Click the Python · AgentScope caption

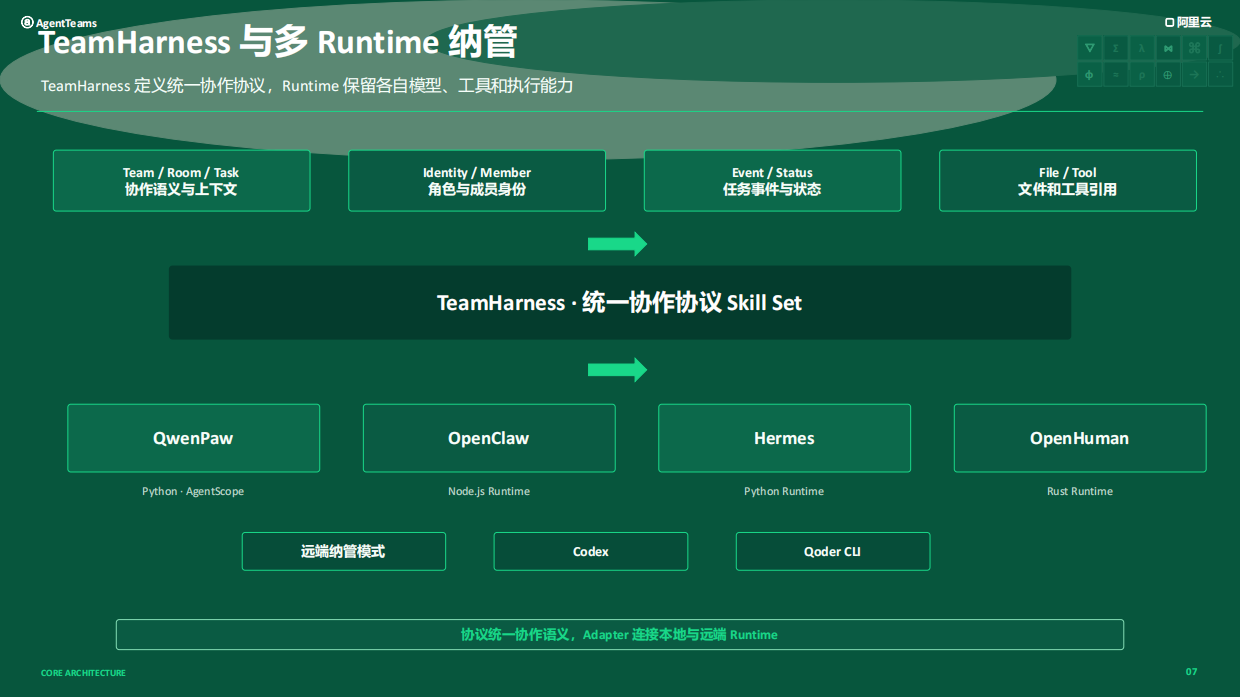coord(193,492)
